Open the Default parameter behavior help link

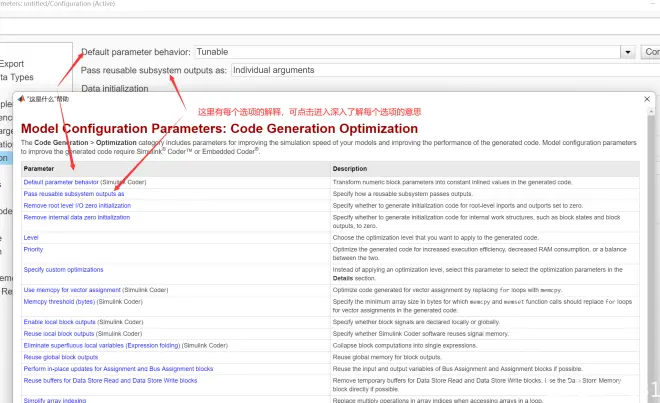pos(61,182)
